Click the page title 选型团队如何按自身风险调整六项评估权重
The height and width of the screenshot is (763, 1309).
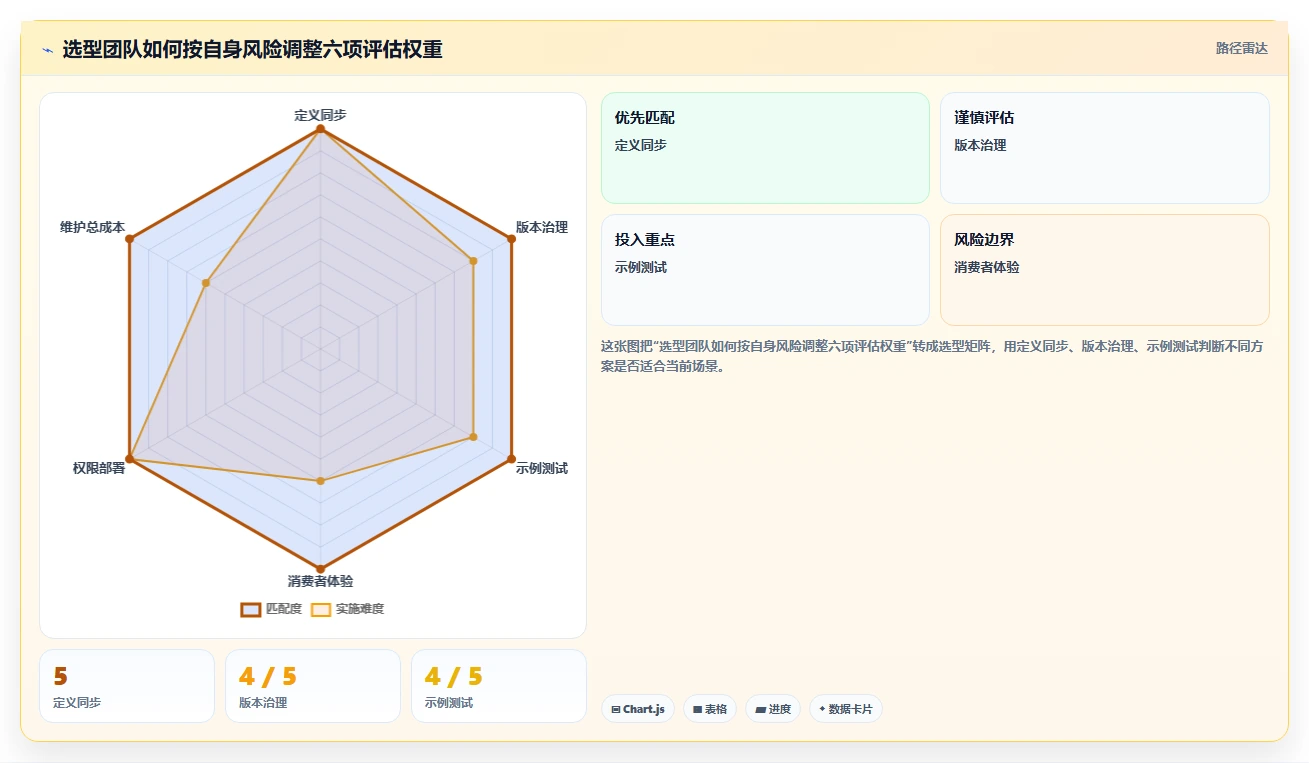click(252, 49)
